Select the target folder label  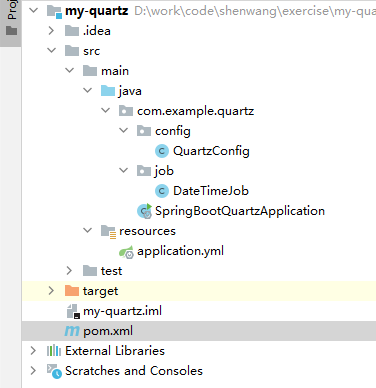click(x=100, y=291)
